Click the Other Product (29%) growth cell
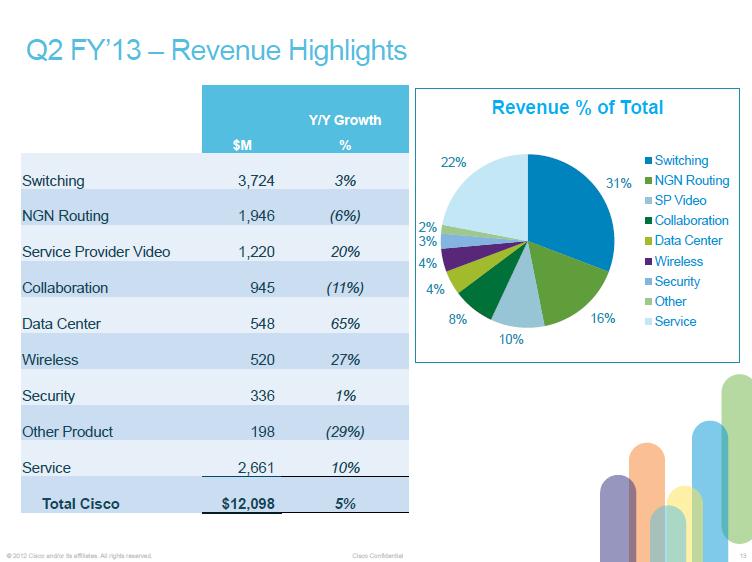Viewport: 752px width, 562px height. pyautogui.click(x=346, y=432)
